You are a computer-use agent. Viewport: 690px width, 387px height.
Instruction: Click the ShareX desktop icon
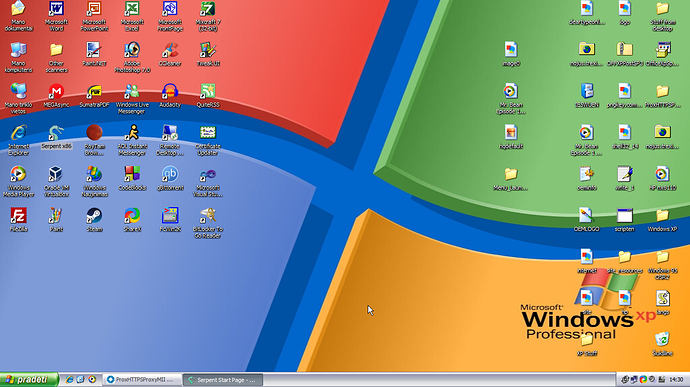132,220
